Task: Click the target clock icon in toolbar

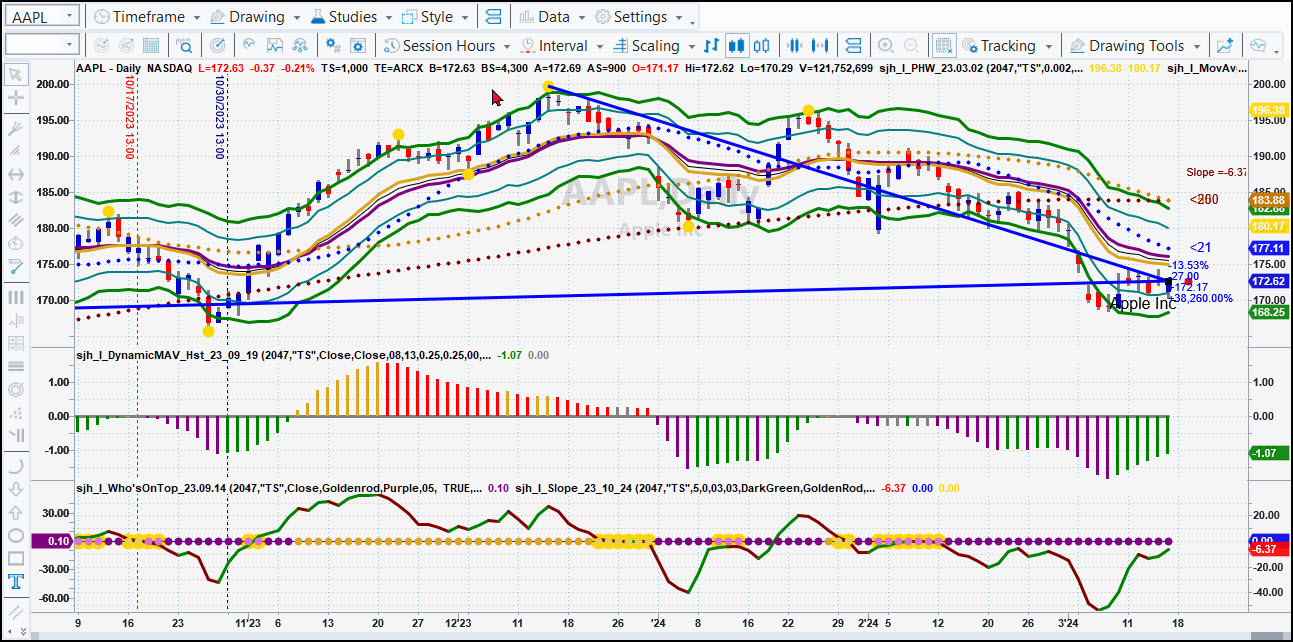Action: click(x=218, y=45)
